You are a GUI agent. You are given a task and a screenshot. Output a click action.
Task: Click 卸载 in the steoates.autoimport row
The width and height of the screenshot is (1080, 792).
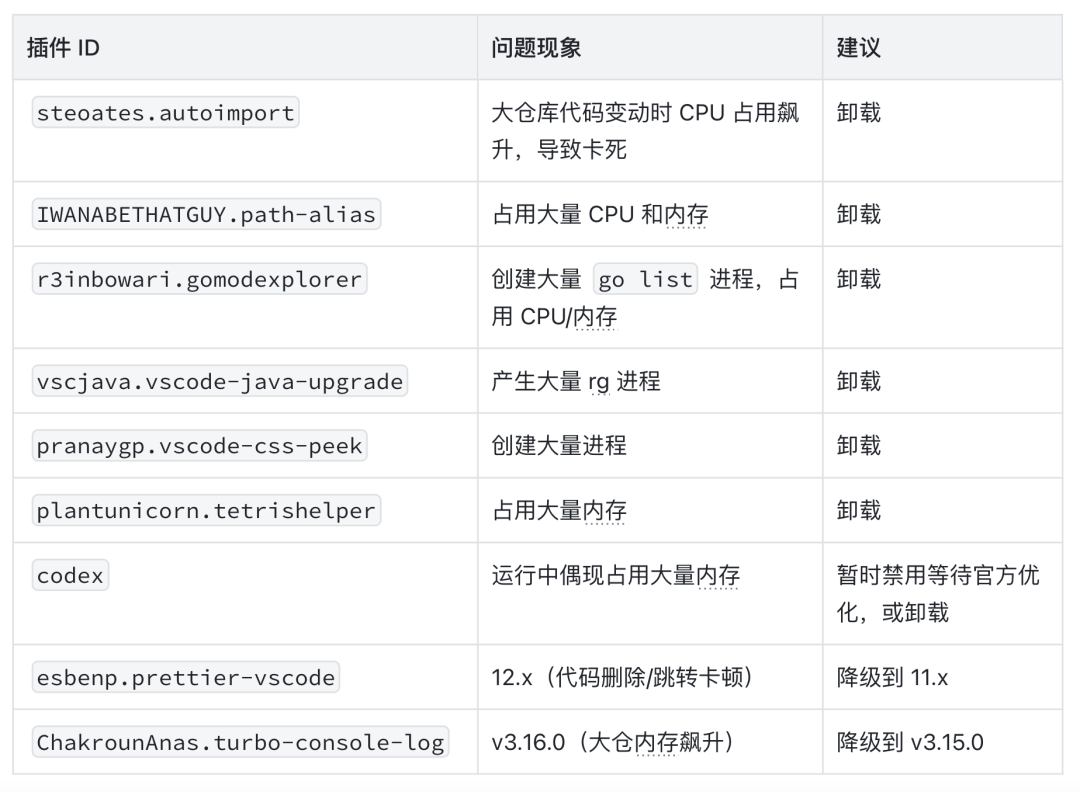pyautogui.click(x=859, y=112)
